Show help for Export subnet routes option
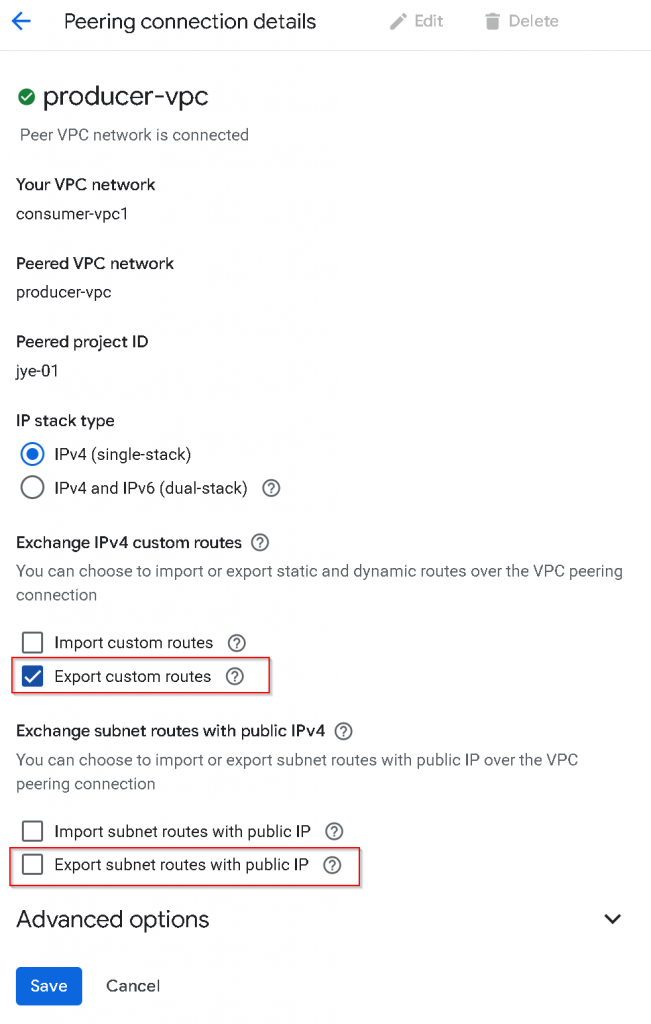Viewport: 651px width, 1024px height. click(x=333, y=865)
